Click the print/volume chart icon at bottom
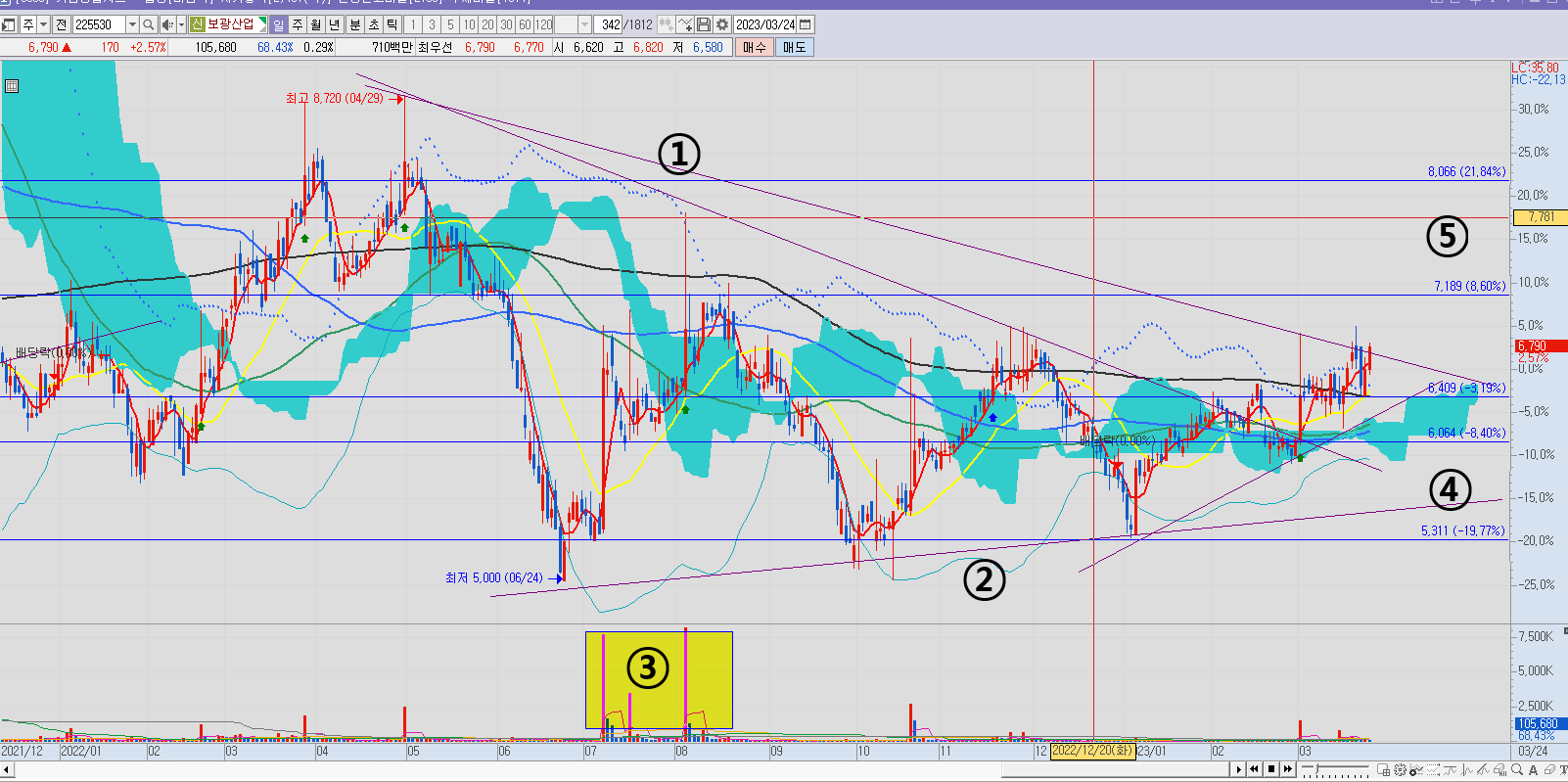 [1499, 769]
